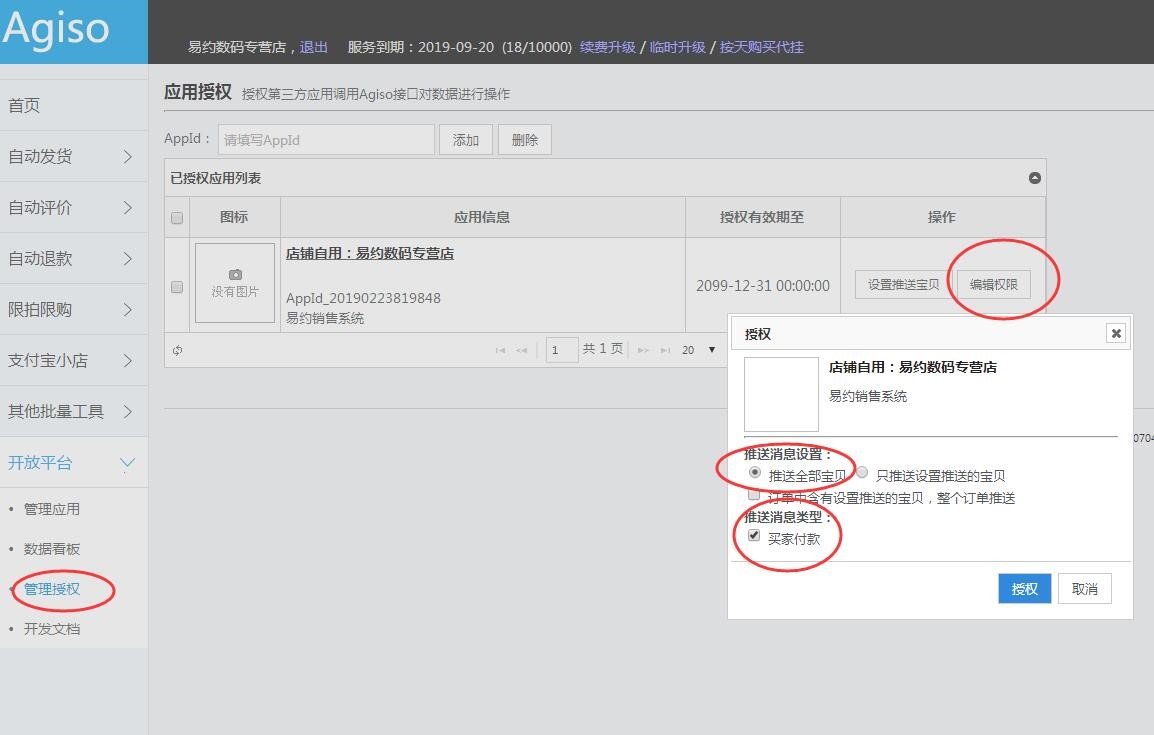The image size is (1154, 735).
Task: Go to last page pager icon
Action: (665, 350)
